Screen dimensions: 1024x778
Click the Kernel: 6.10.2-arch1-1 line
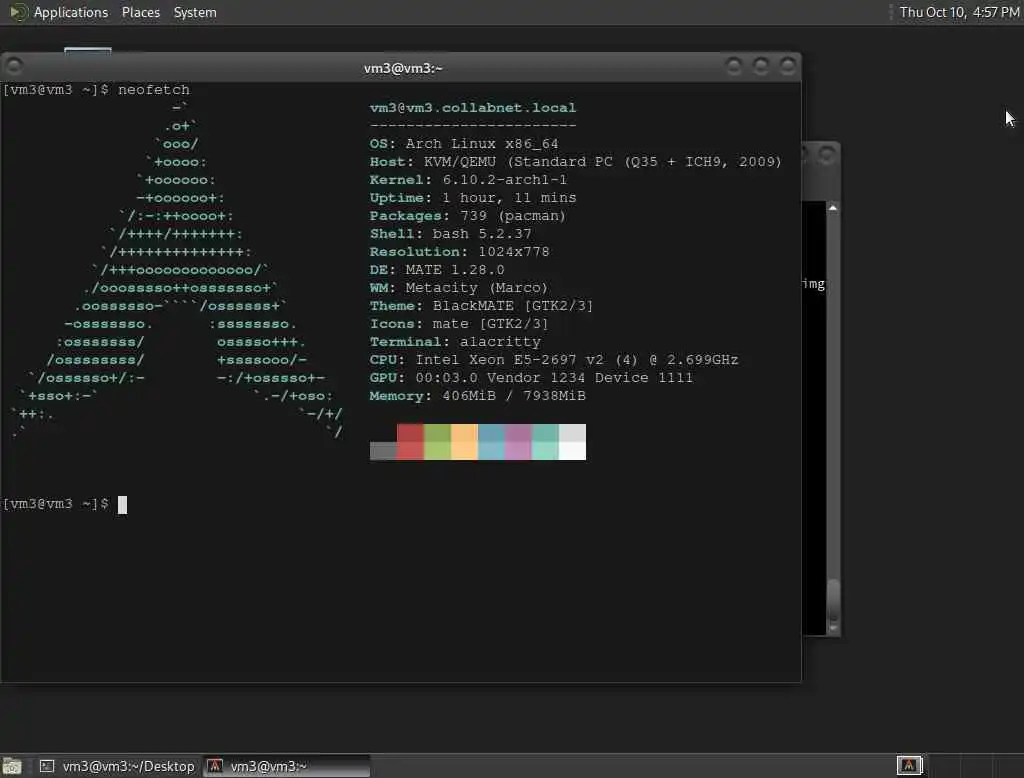468,180
